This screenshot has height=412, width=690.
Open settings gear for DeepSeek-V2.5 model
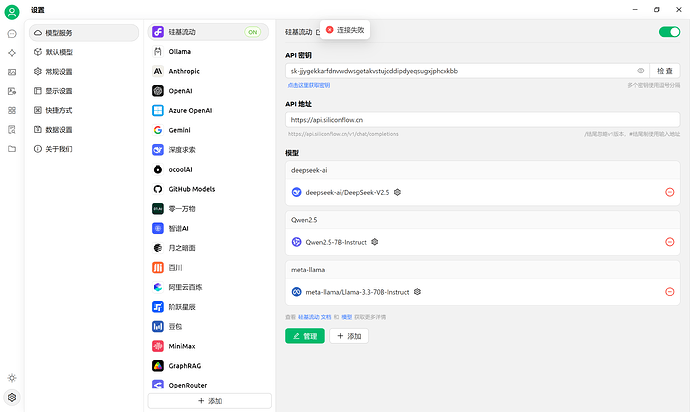click(397, 192)
